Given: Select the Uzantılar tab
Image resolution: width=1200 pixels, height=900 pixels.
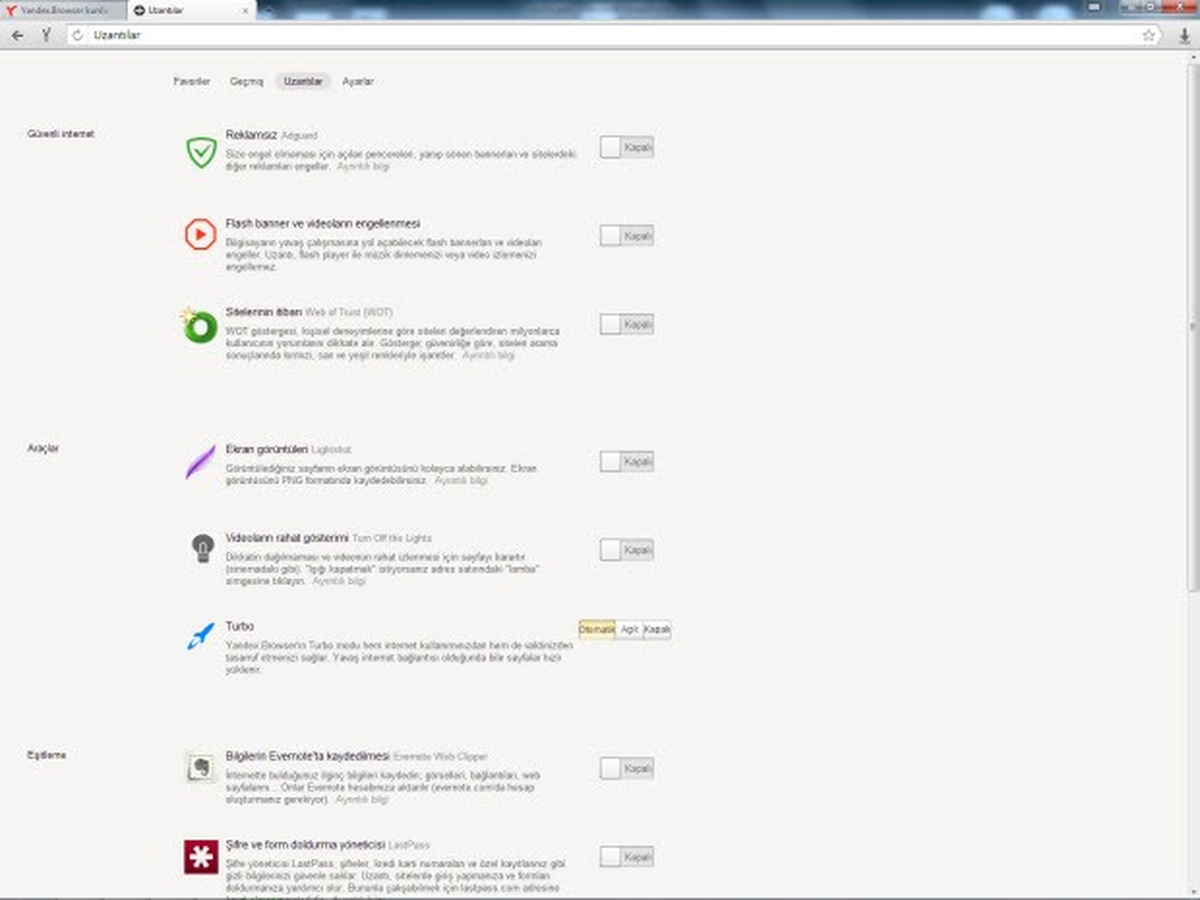Looking at the screenshot, I should [x=303, y=81].
